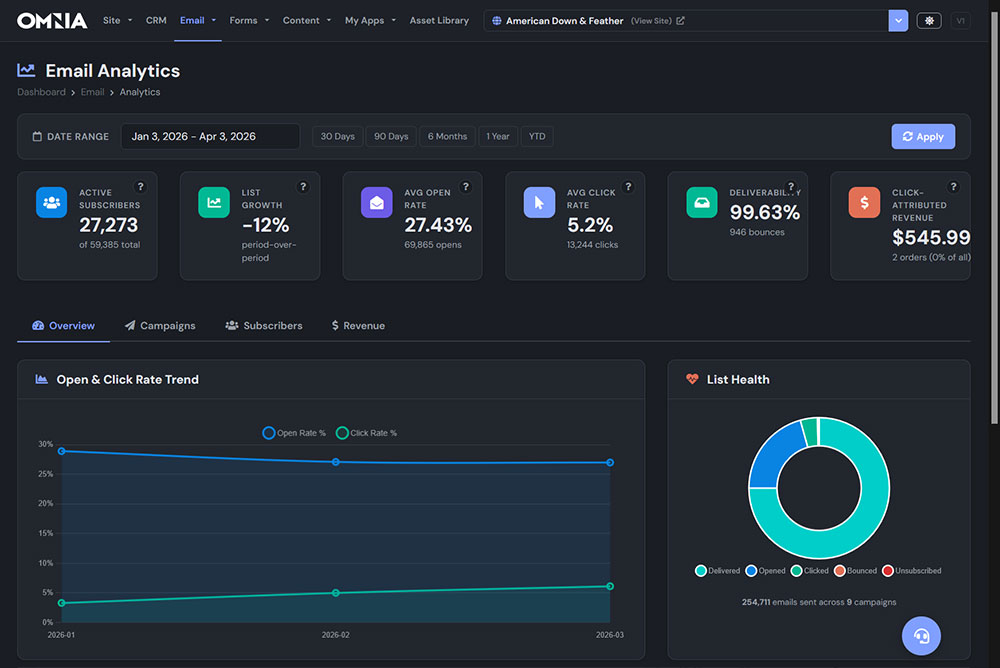
Task: Click the date range input field
Action: click(210, 136)
